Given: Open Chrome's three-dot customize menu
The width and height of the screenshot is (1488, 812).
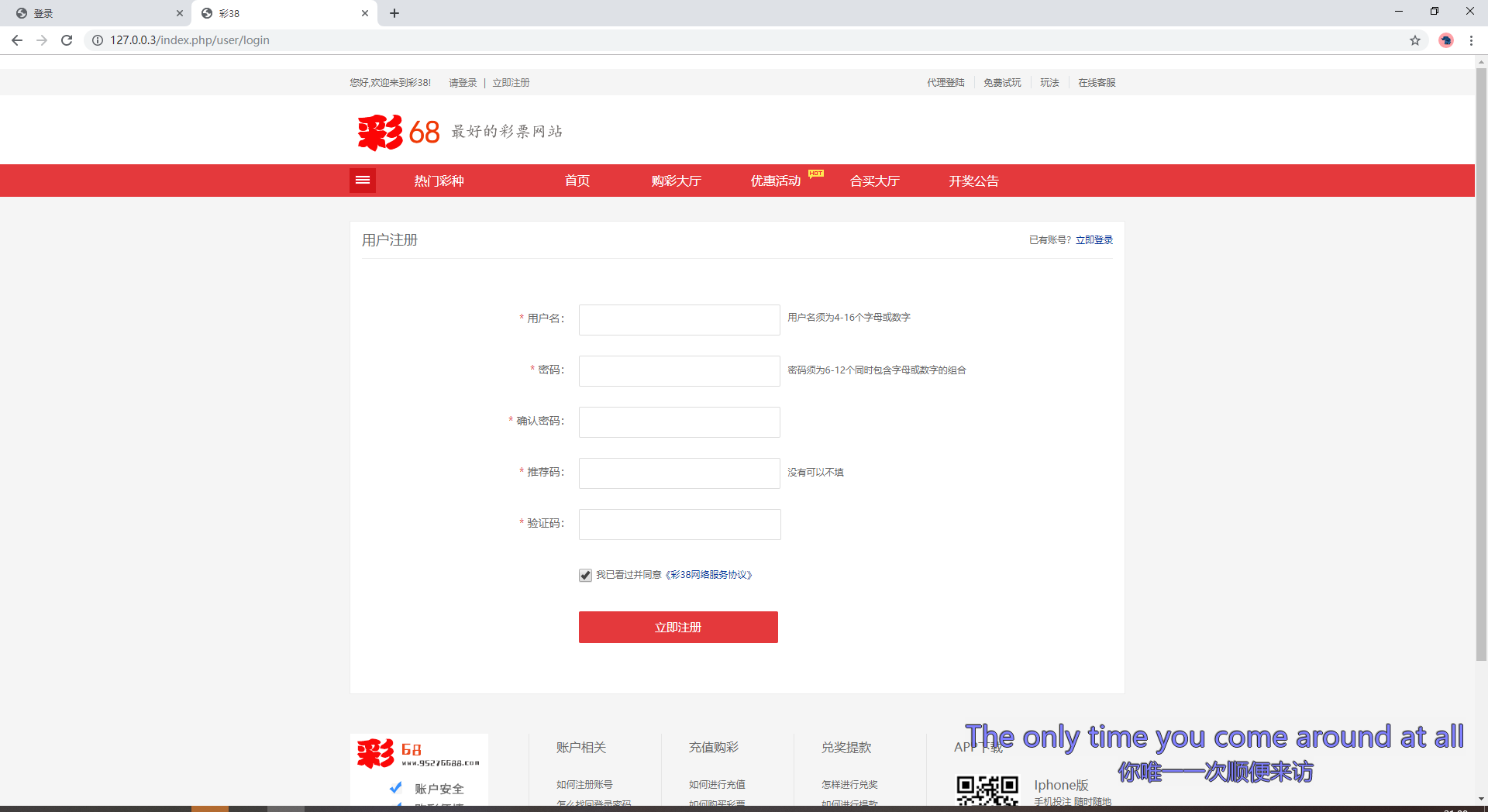Looking at the screenshot, I should (x=1472, y=40).
